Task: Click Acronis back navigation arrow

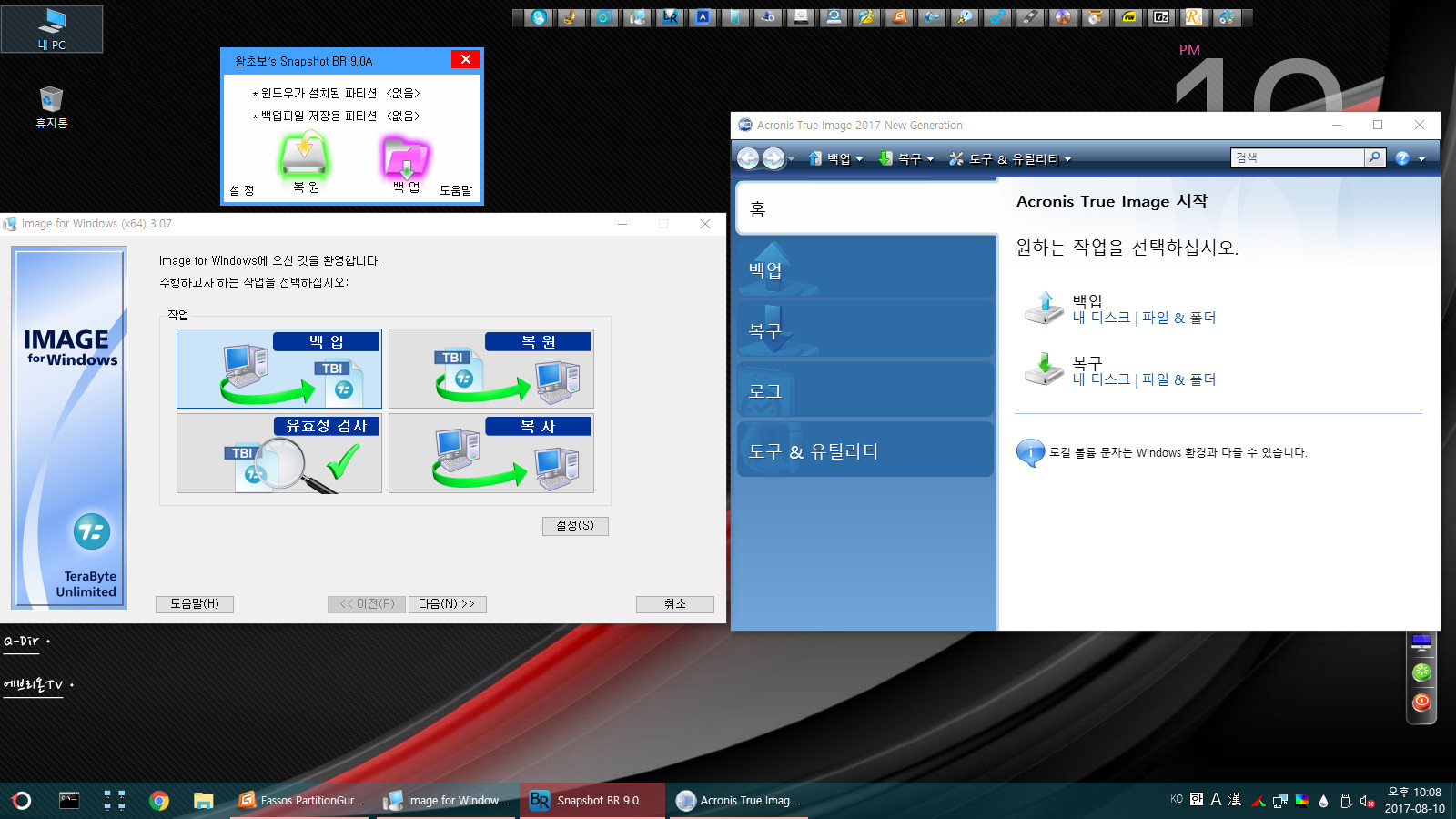Action: pos(748,158)
